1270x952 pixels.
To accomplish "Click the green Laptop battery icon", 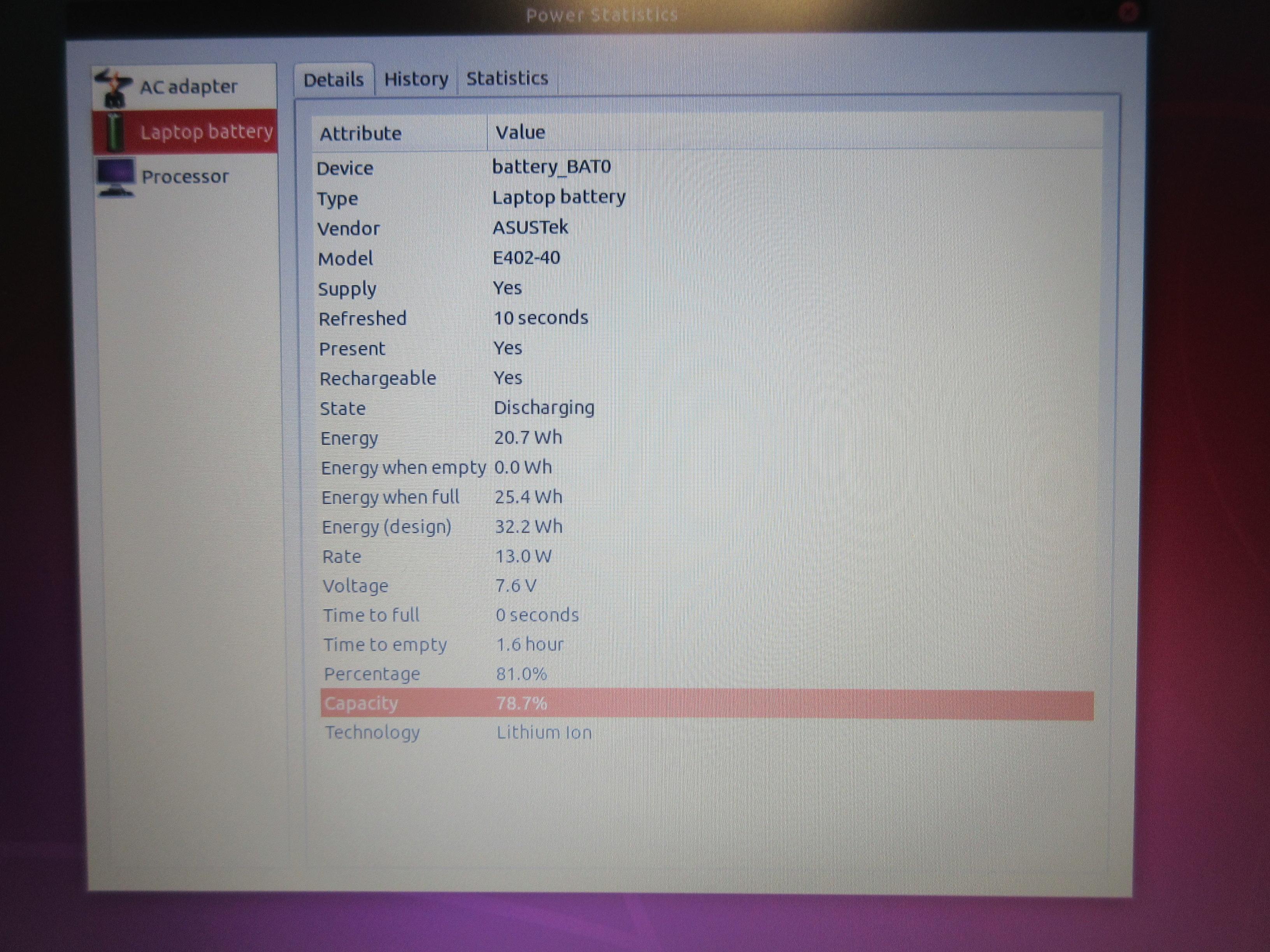I will pyautogui.click(x=116, y=133).
